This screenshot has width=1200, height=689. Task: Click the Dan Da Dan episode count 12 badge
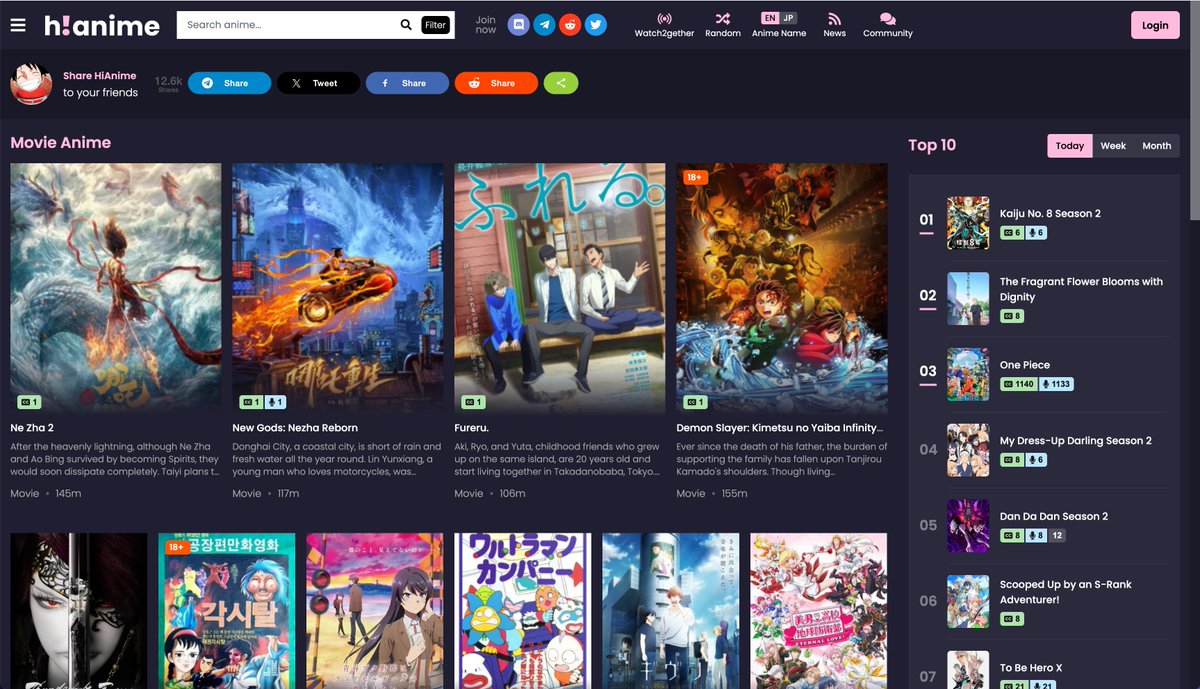tap(1058, 535)
